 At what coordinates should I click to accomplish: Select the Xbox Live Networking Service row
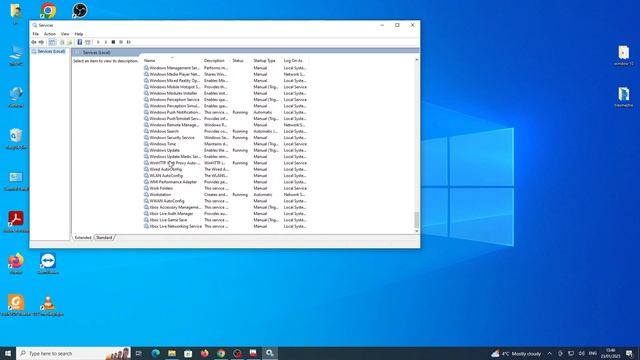coord(225,226)
